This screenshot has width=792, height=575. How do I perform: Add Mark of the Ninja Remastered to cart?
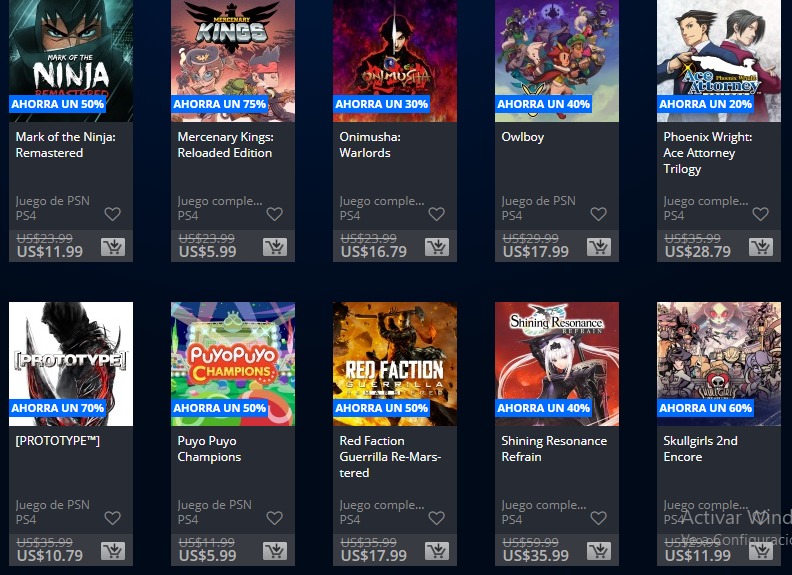tap(113, 247)
